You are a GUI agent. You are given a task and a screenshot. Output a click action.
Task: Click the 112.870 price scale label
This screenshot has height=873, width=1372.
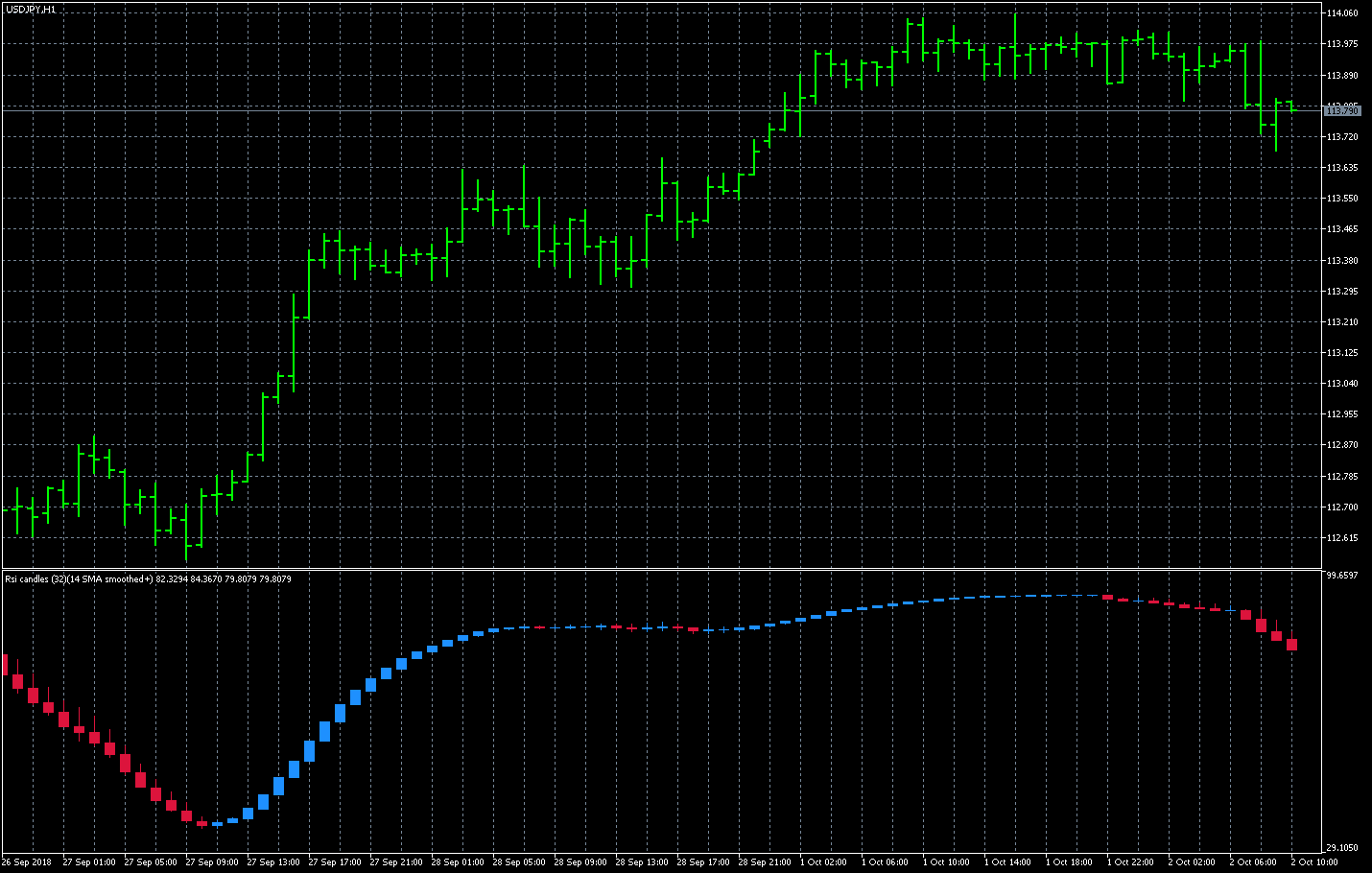(1341, 445)
